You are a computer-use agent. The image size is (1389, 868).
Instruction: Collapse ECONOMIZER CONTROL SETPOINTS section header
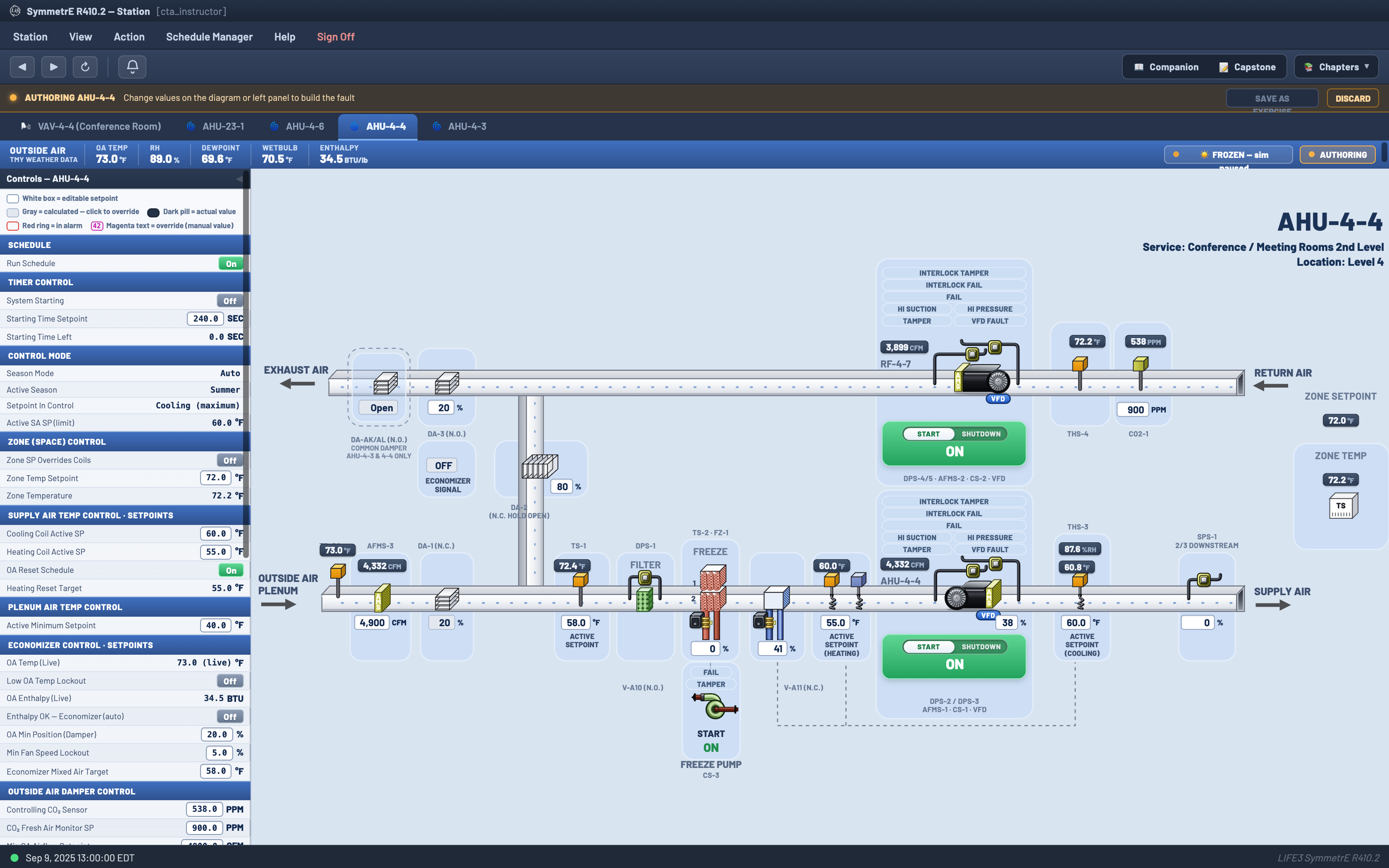tap(125, 645)
